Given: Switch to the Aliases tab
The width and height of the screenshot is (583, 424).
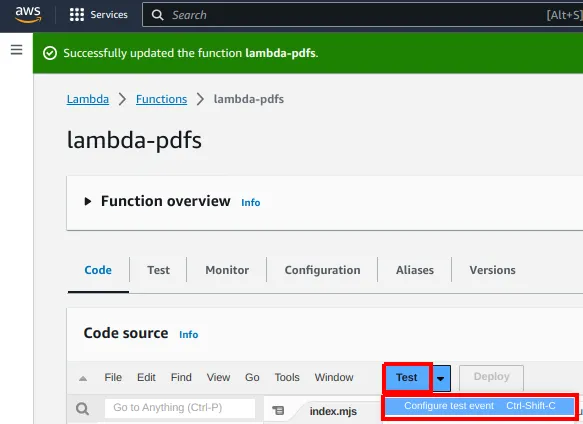Looking at the screenshot, I should 415,270.
